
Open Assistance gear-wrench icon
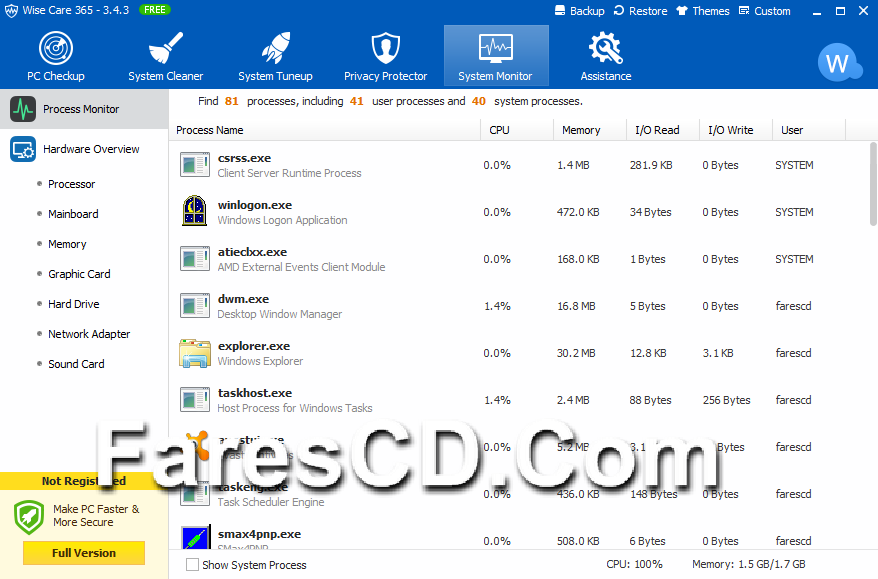(x=606, y=48)
